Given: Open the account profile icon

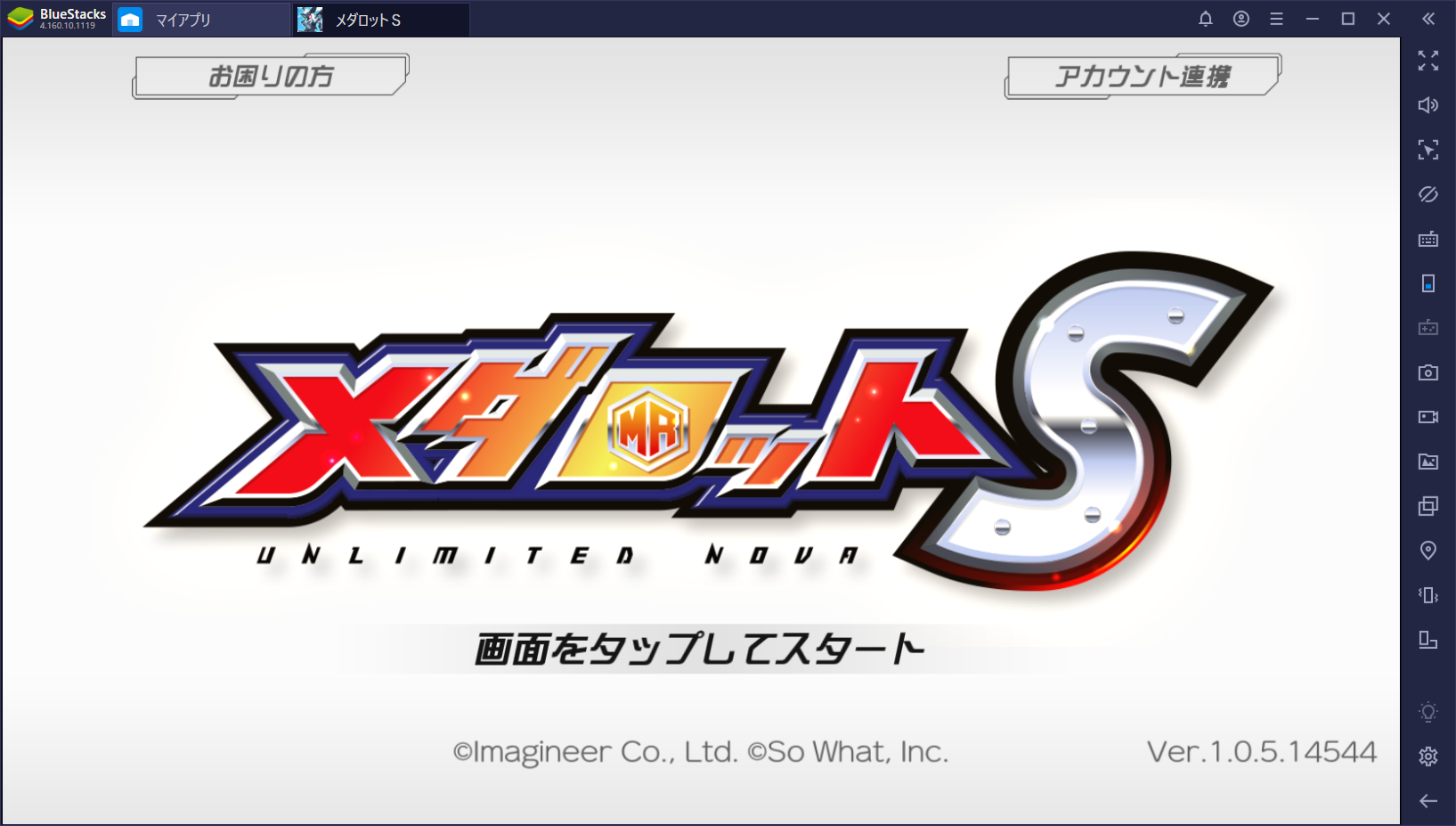Looking at the screenshot, I should point(1241,19).
